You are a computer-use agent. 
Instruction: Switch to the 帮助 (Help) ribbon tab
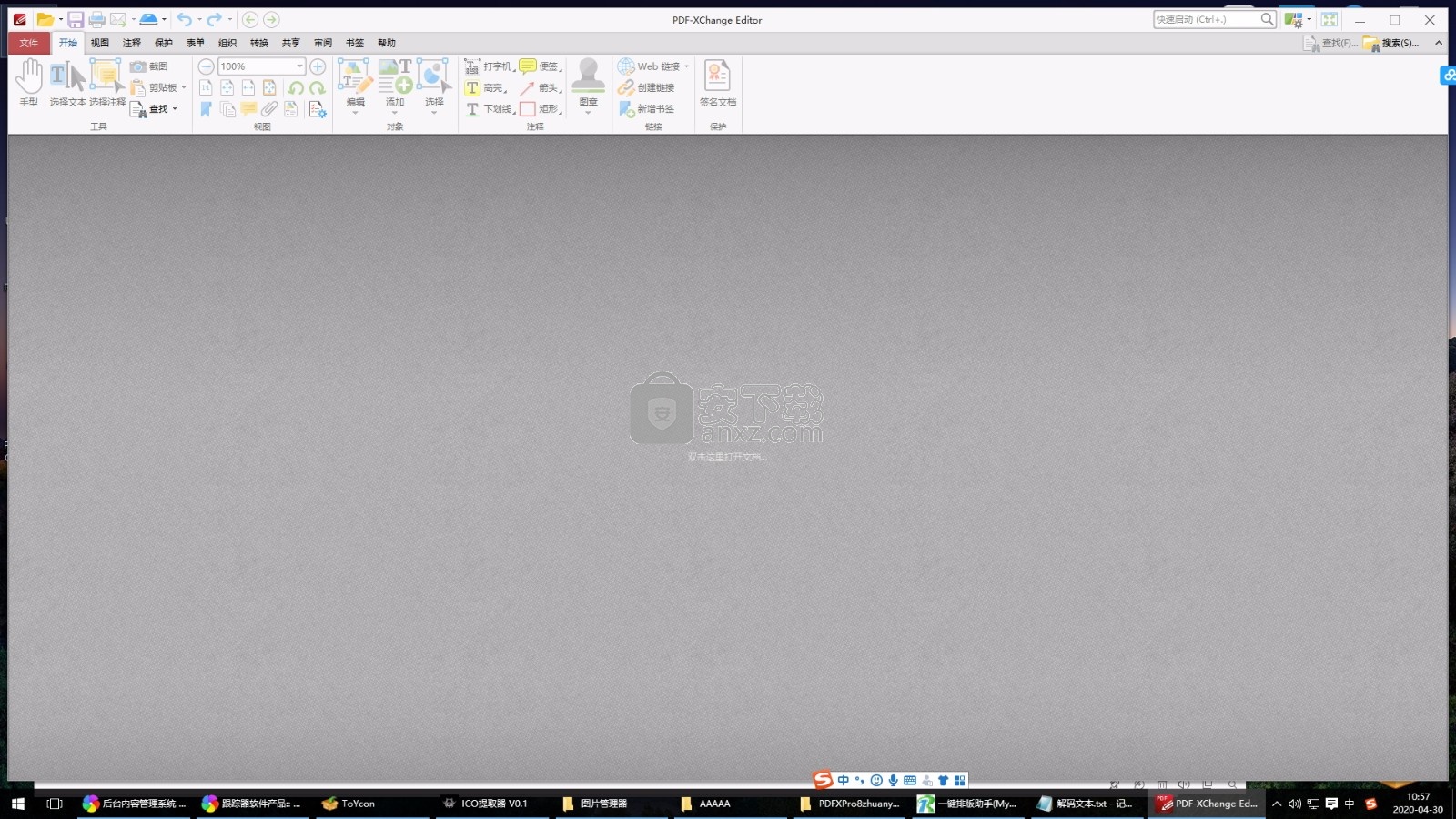[387, 43]
